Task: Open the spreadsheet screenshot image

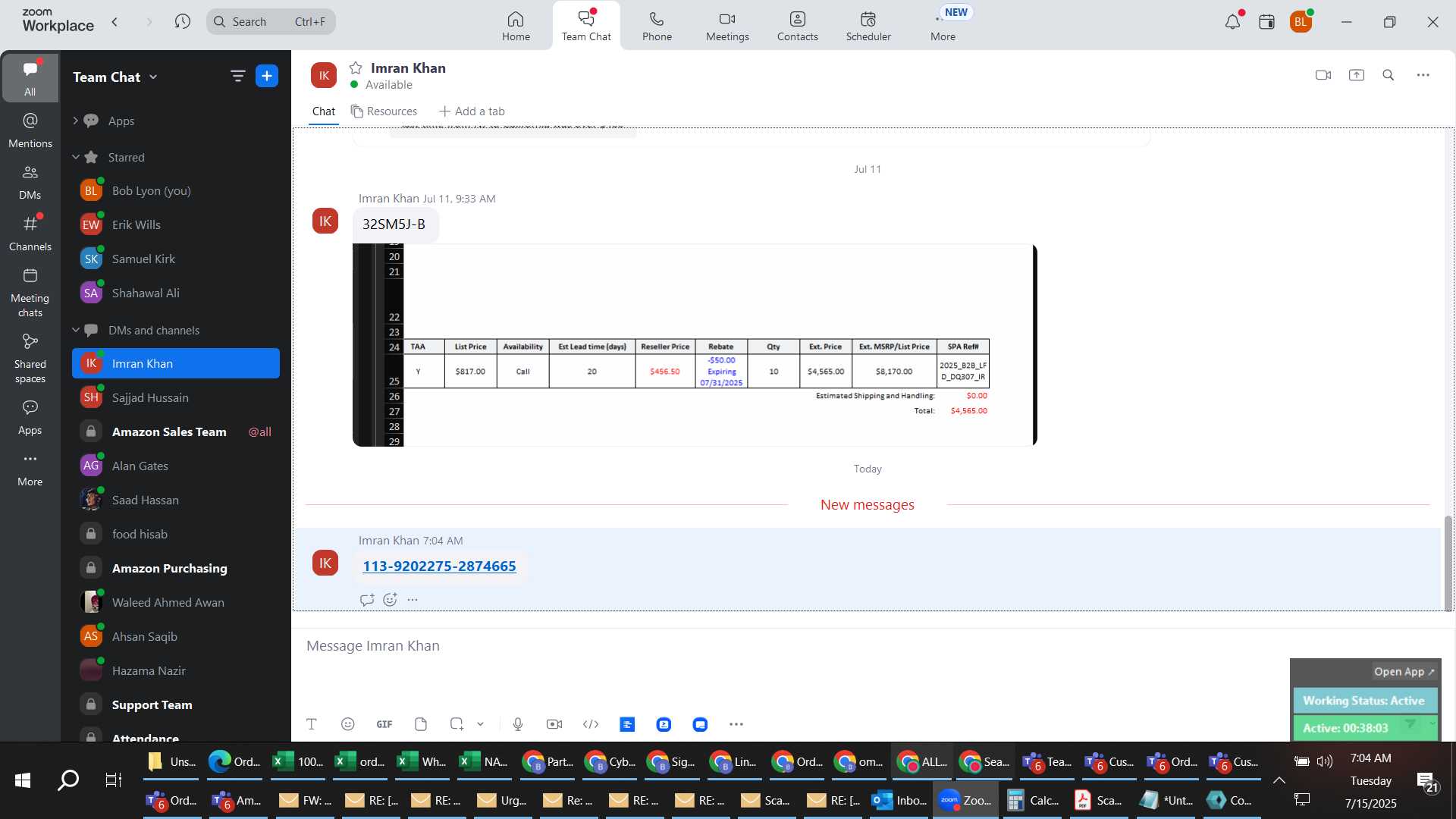Action: coord(695,345)
